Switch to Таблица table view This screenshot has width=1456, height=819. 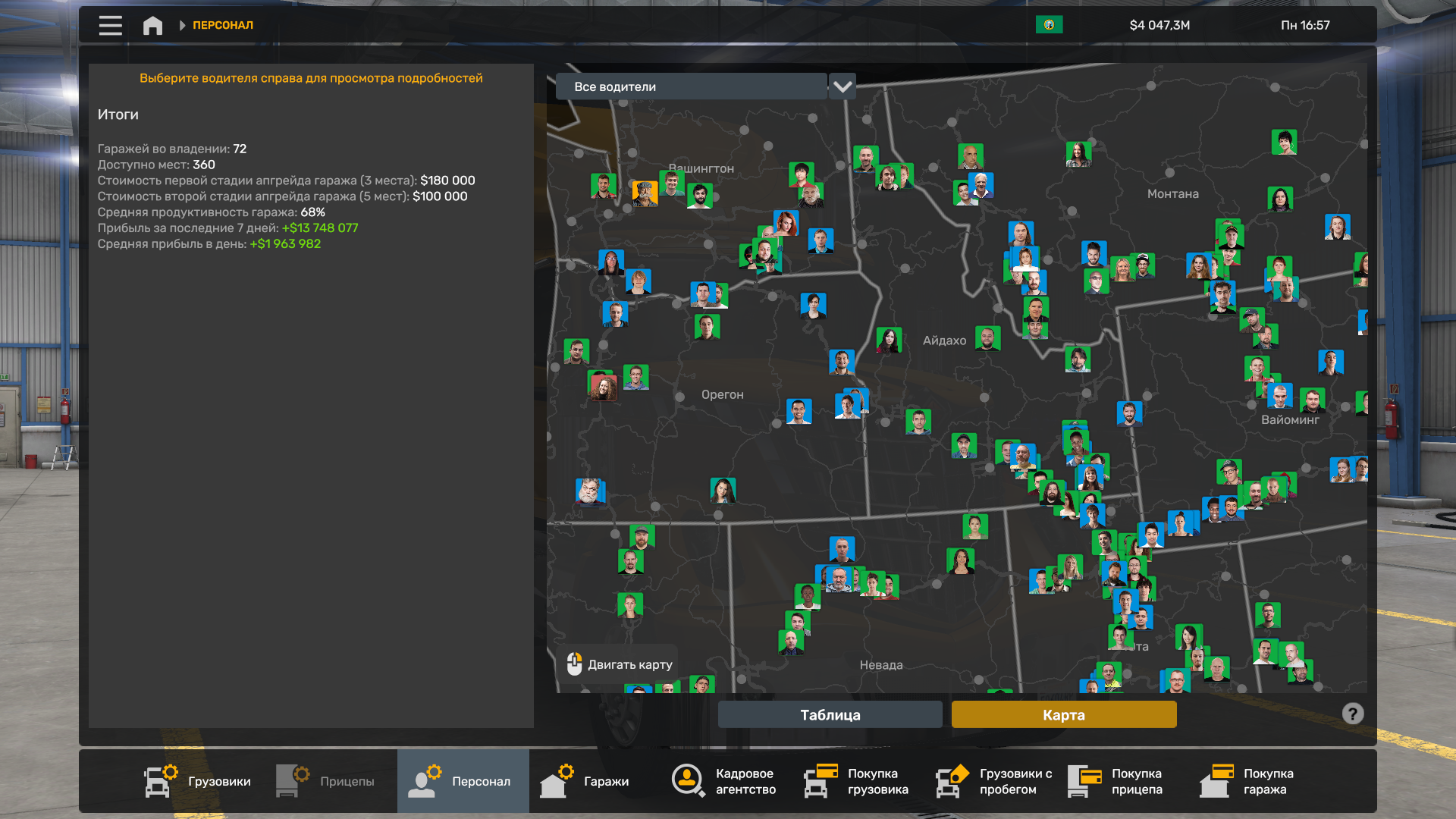pyautogui.click(x=830, y=714)
